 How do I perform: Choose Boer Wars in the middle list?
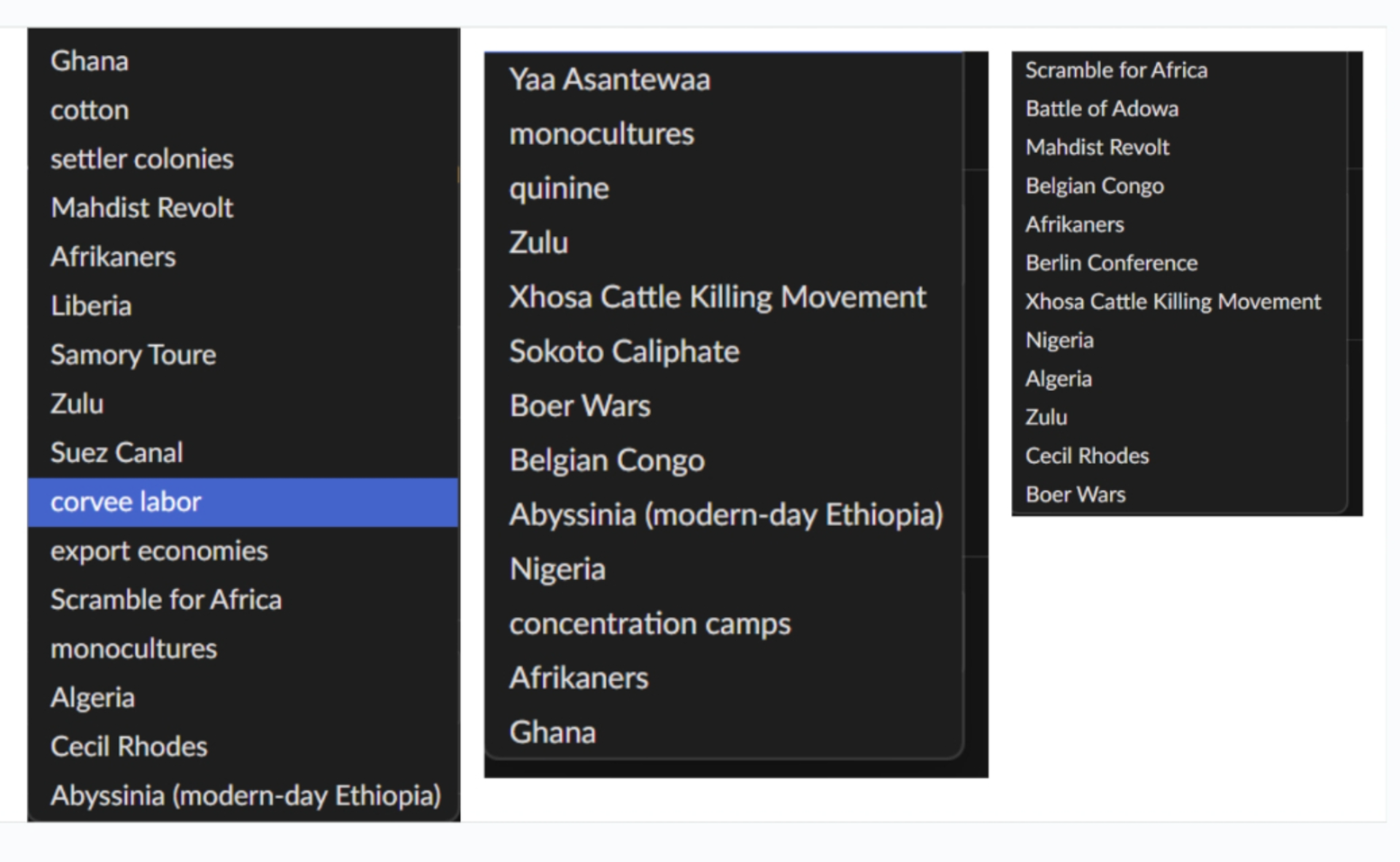pyautogui.click(x=724, y=405)
